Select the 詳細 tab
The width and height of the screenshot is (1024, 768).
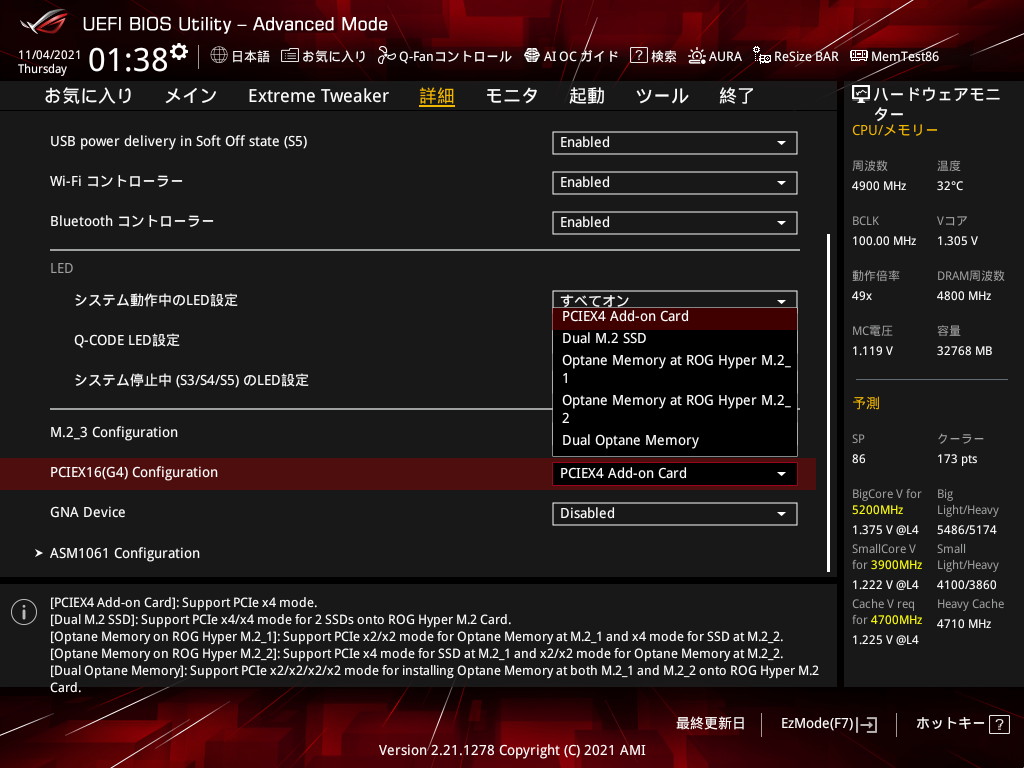tap(437, 96)
